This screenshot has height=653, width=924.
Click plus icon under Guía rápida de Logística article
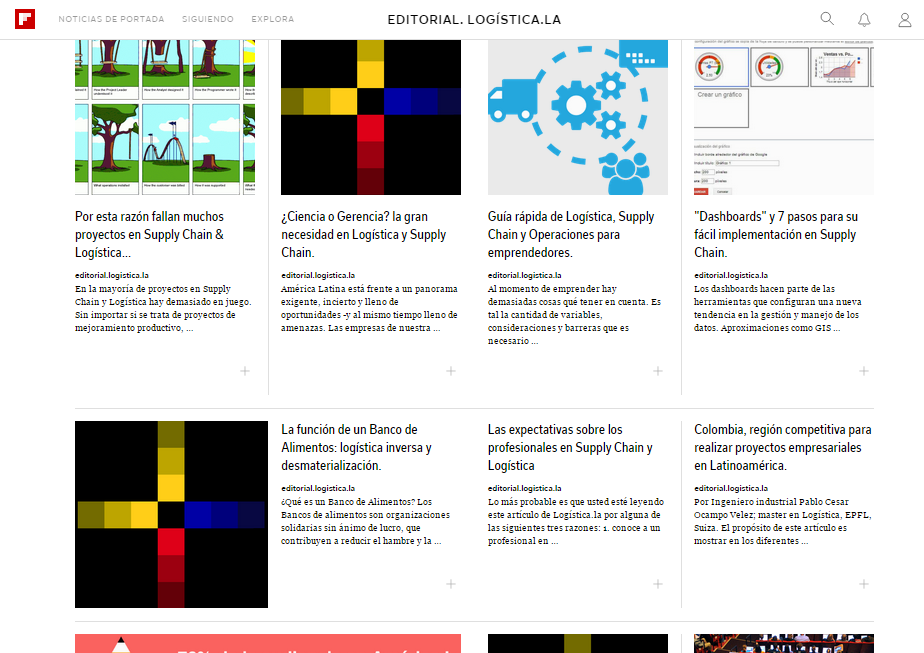(658, 371)
